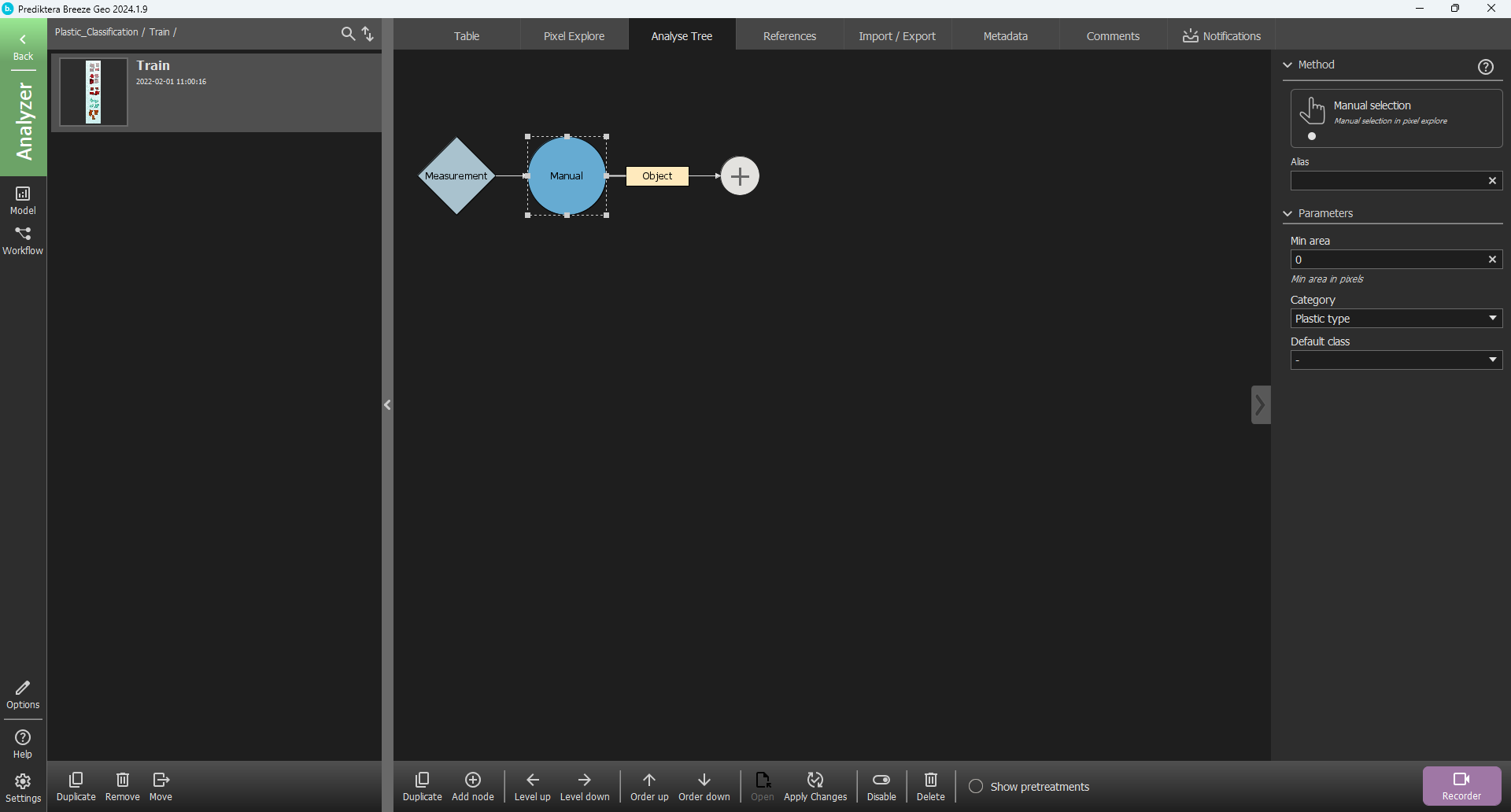Move node Level down
Viewport: 1511px width, 812px height.
(x=584, y=786)
